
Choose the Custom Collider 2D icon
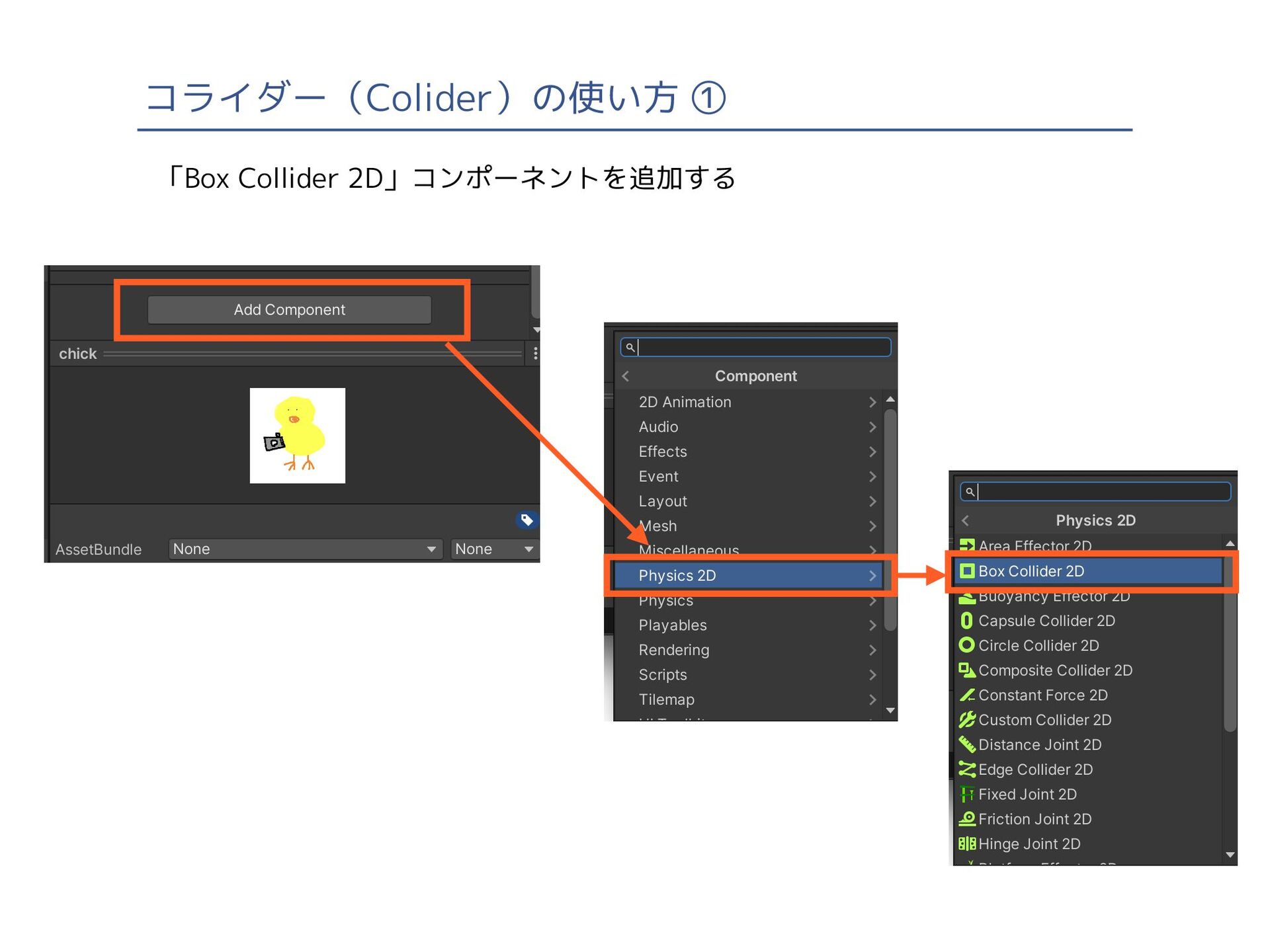pyautogui.click(x=966, y=720)
